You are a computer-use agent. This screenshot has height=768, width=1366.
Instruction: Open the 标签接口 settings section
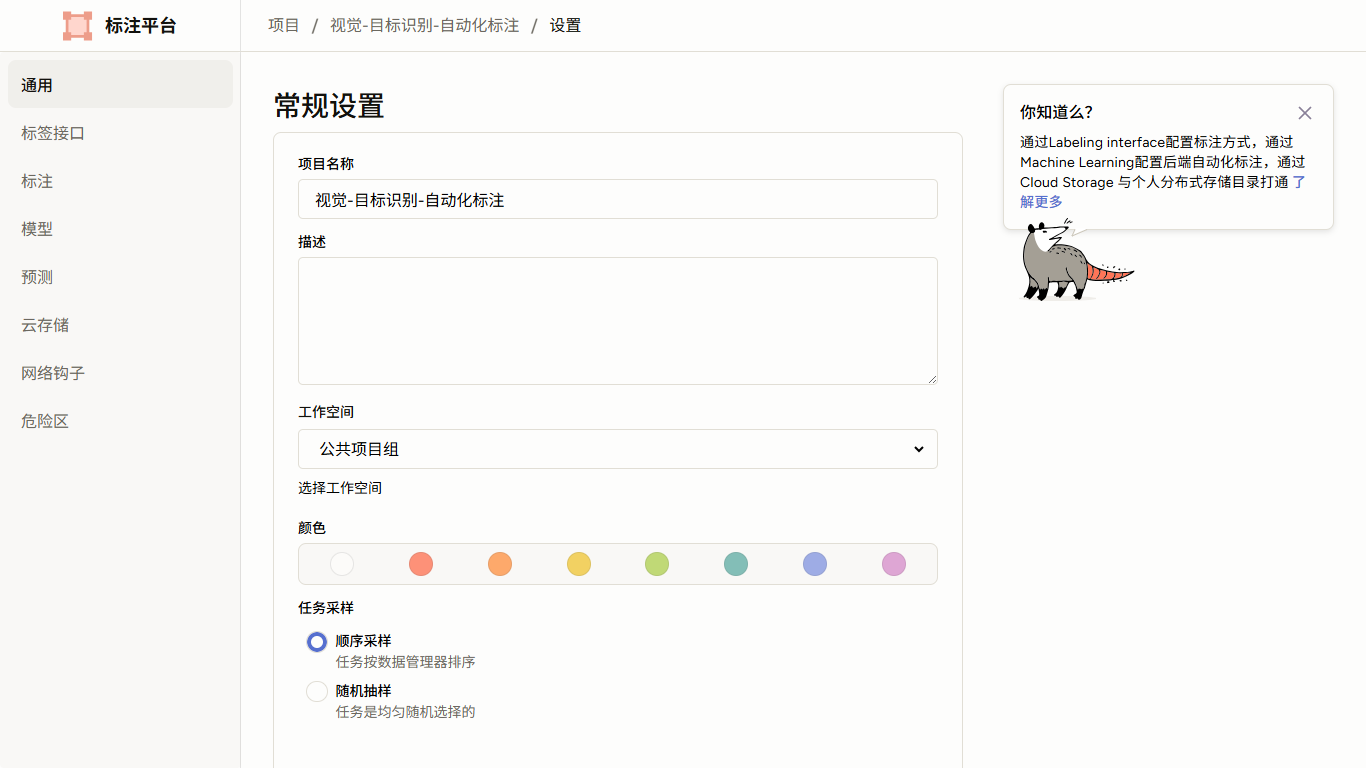120,133
